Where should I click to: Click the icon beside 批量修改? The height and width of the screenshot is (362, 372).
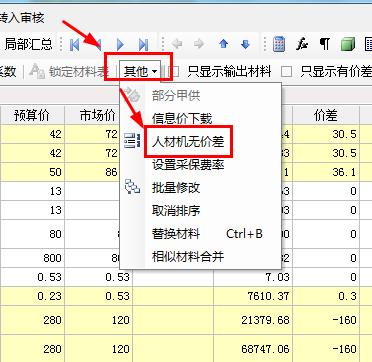coord(132,187)
